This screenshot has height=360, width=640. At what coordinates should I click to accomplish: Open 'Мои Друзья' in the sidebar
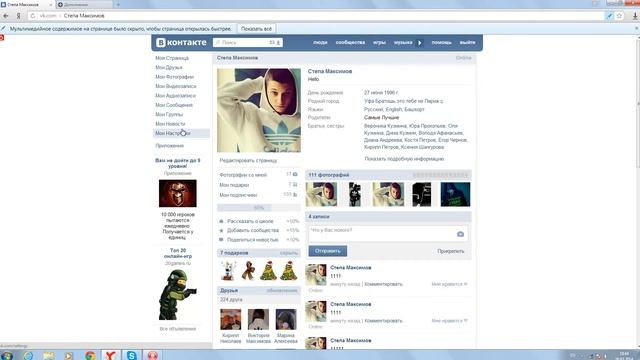coord(169,67)
